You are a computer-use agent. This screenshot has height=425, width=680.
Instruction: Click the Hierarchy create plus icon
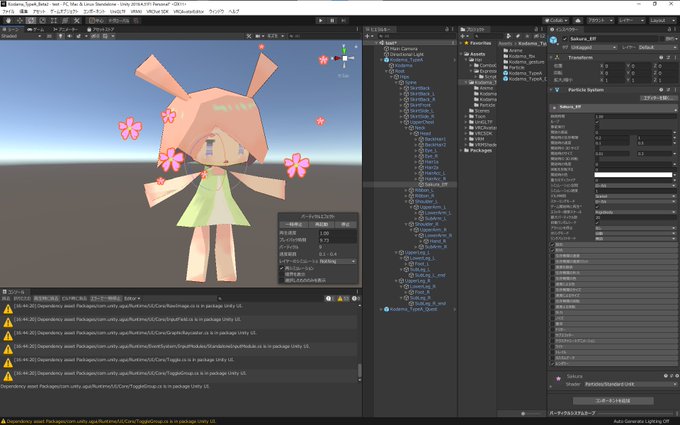click(369, 36)
